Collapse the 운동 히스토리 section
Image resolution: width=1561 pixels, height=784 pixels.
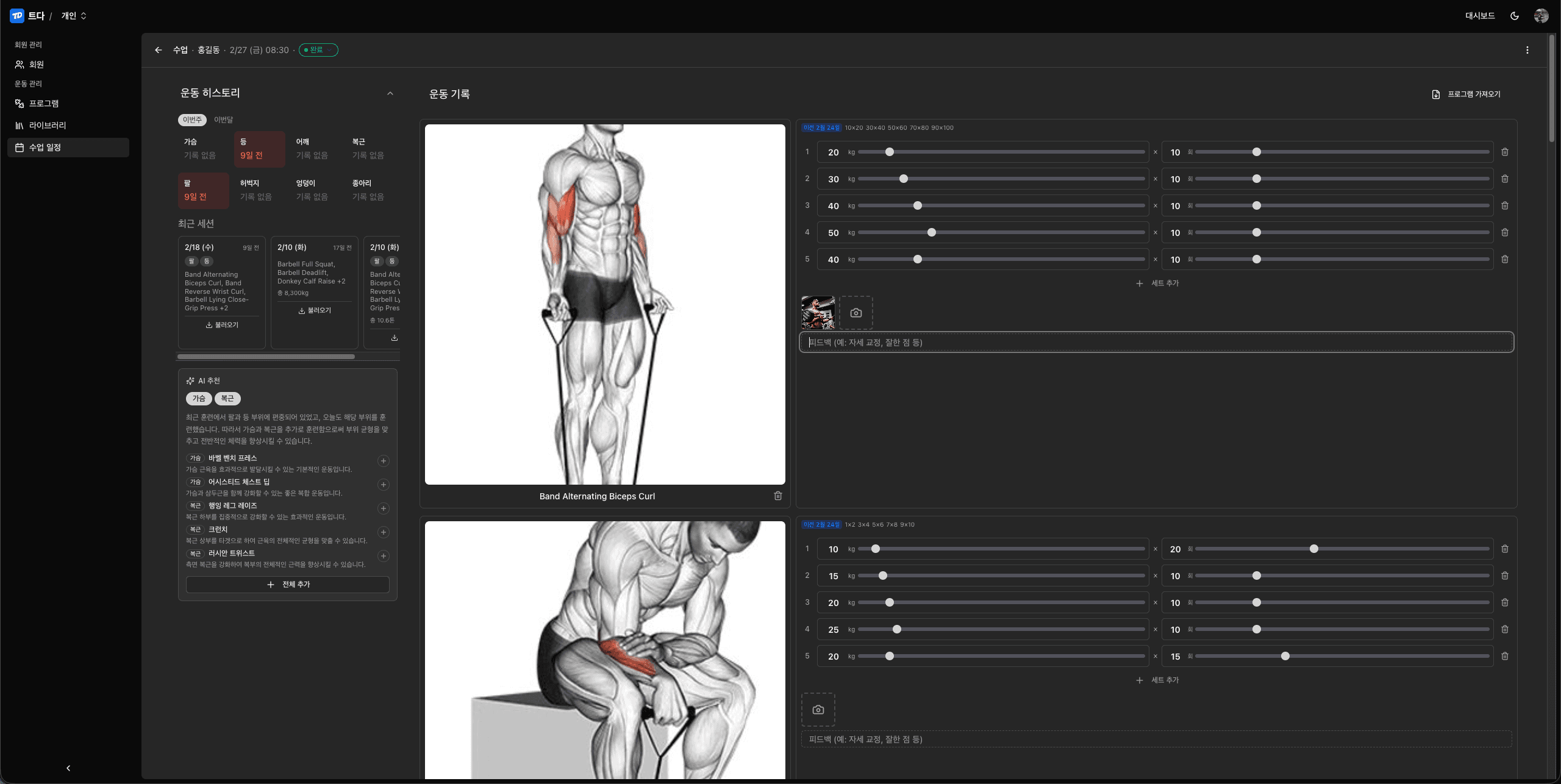tap(390, 93)
